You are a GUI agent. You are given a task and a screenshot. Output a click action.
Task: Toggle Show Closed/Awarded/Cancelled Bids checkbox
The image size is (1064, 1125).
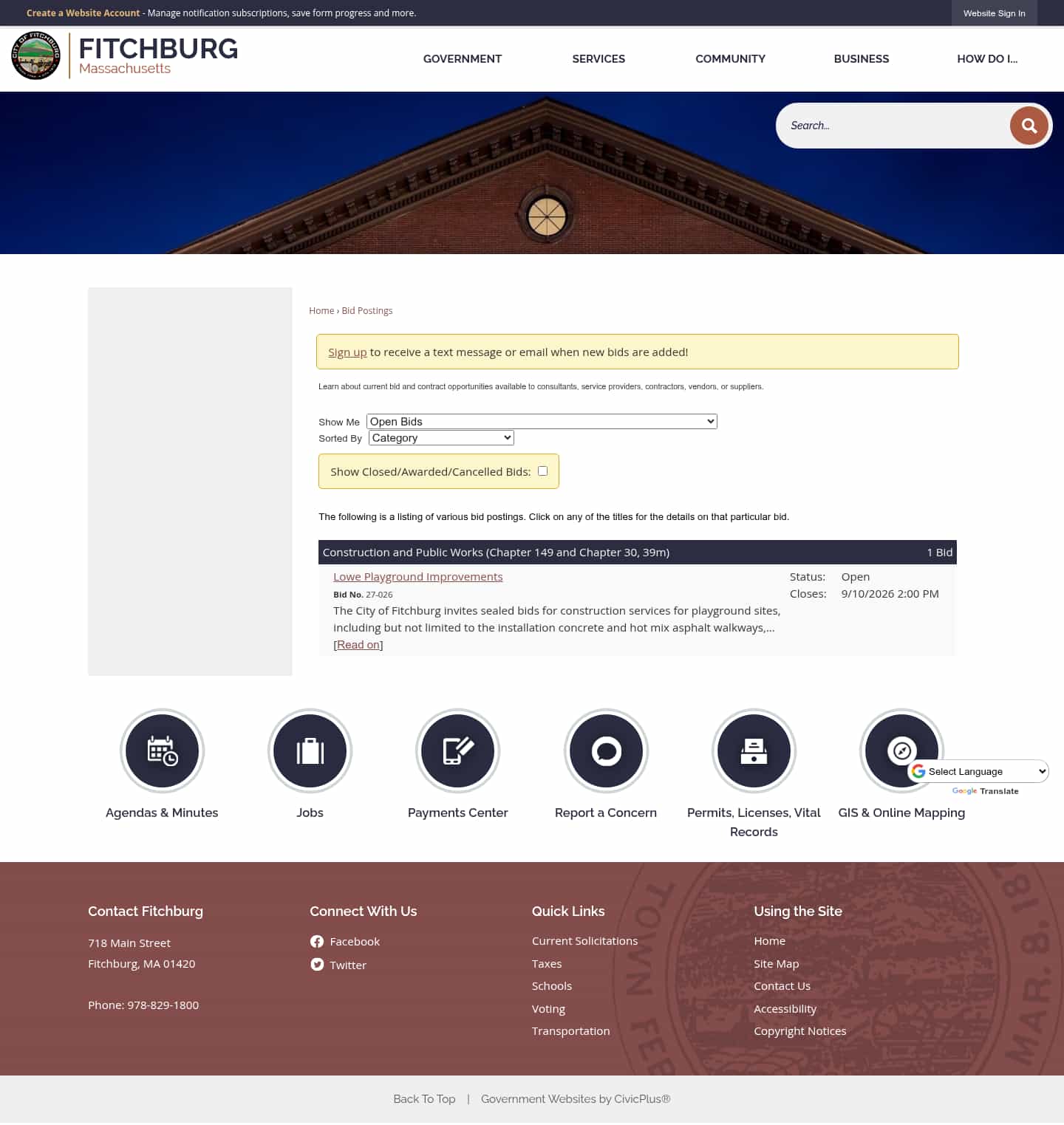tap(543, 471)
